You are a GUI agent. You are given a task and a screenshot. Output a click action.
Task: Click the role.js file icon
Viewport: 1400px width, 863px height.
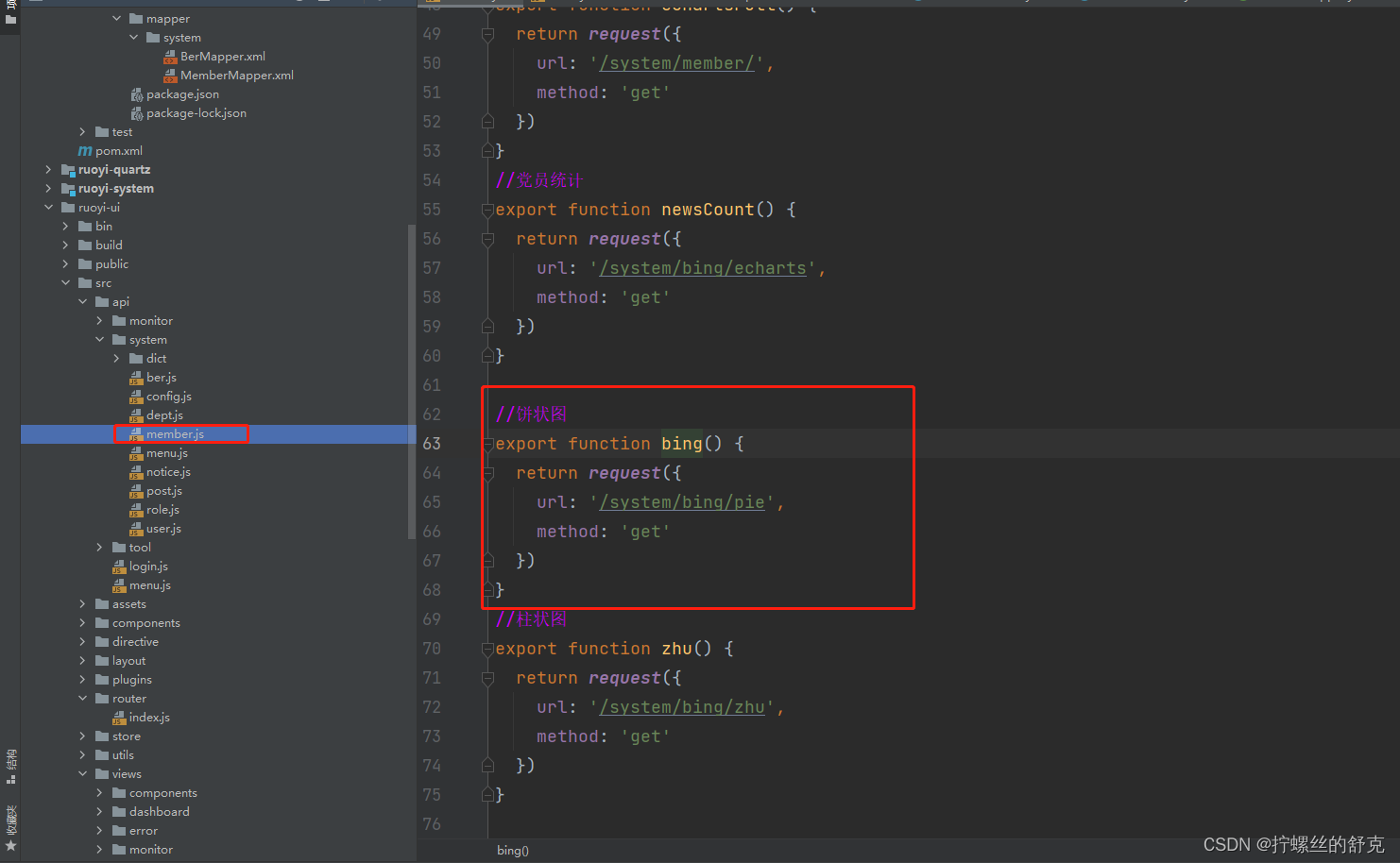[136, 510]
